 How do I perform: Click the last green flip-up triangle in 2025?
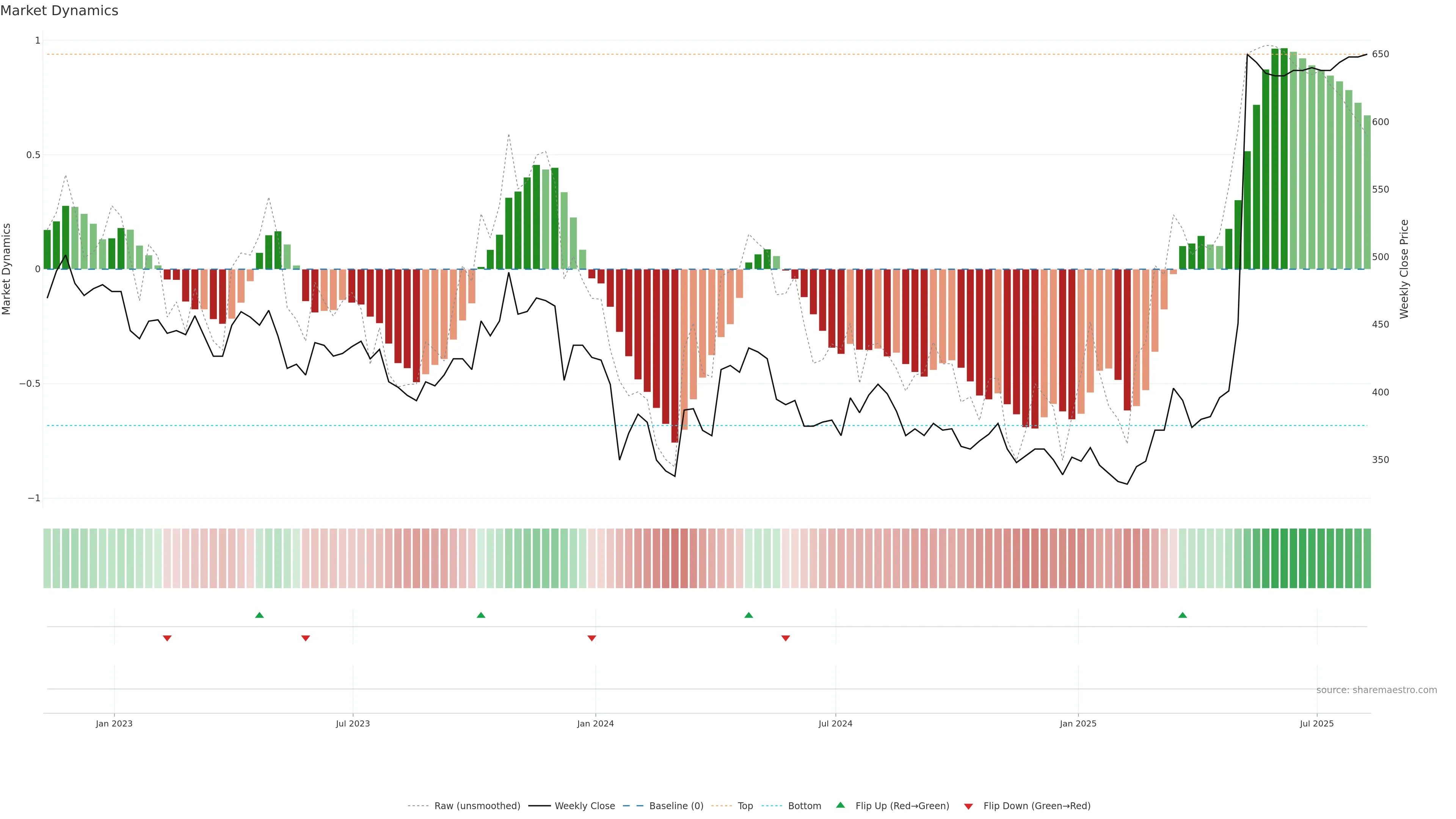(1183, 615)
